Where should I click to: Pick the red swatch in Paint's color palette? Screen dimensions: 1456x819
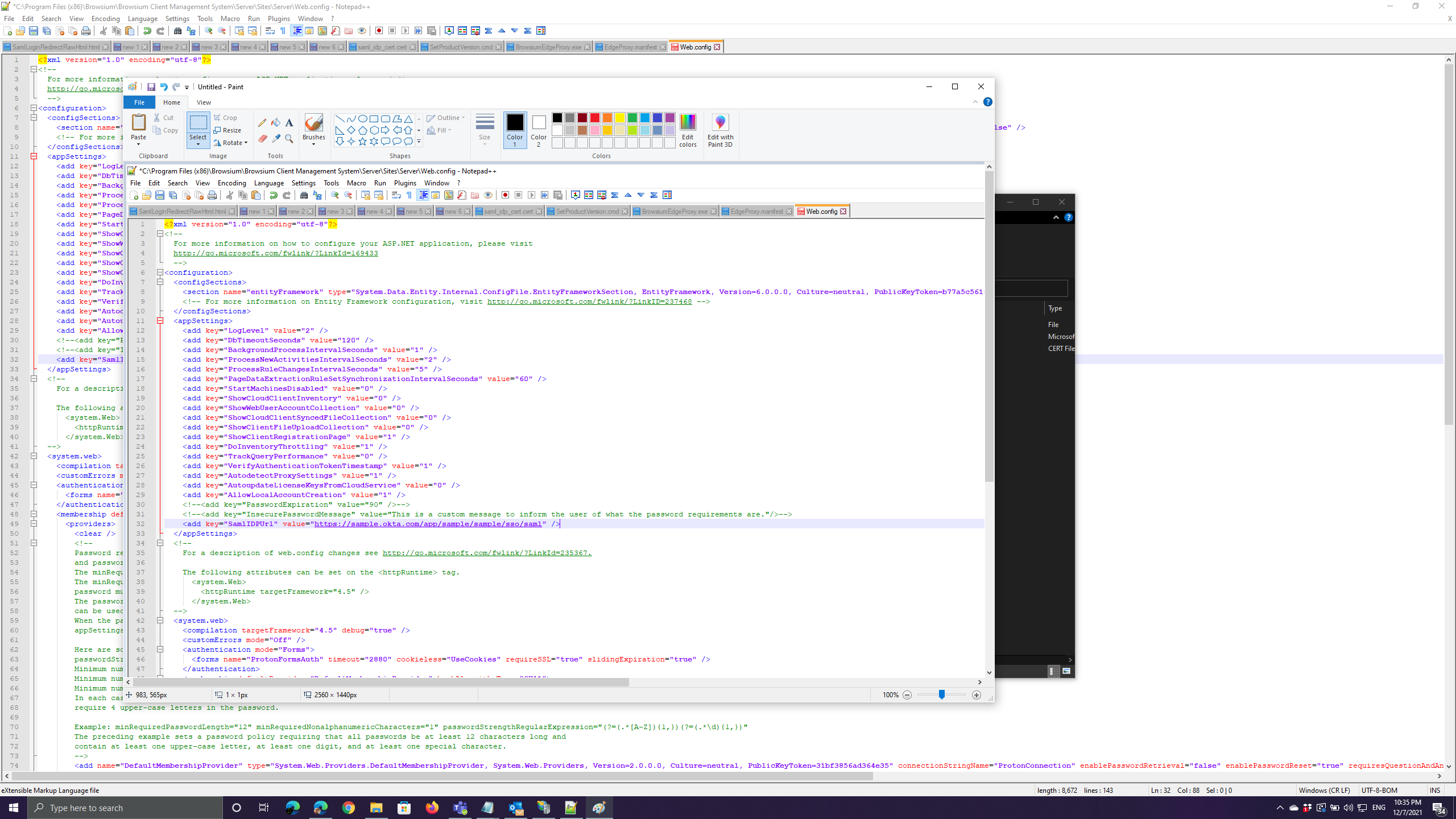[594, 118]
